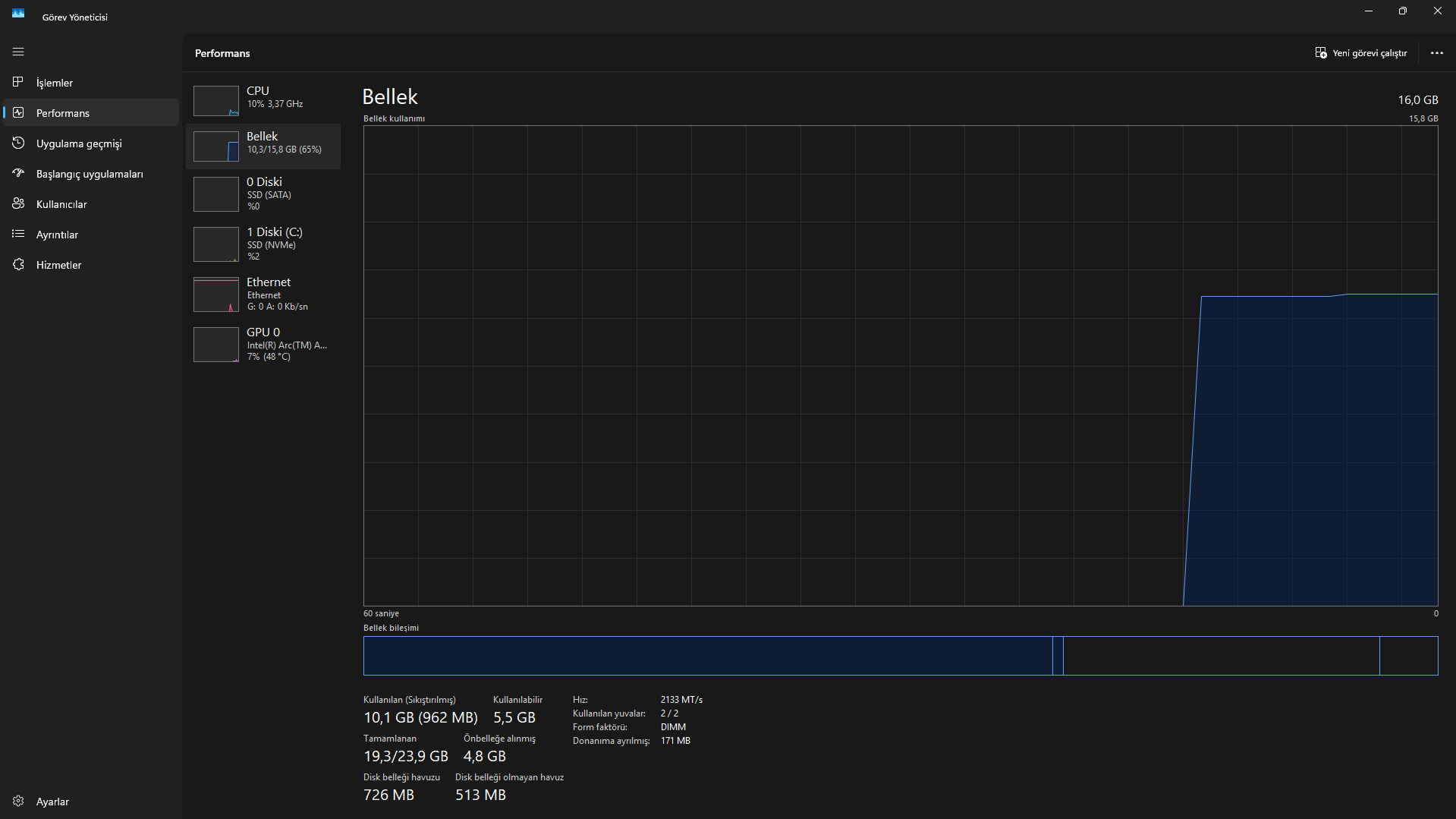Open İşlemler page
Image resolution: width=1456 pixels, height=819 pixels.
point(91,82)
